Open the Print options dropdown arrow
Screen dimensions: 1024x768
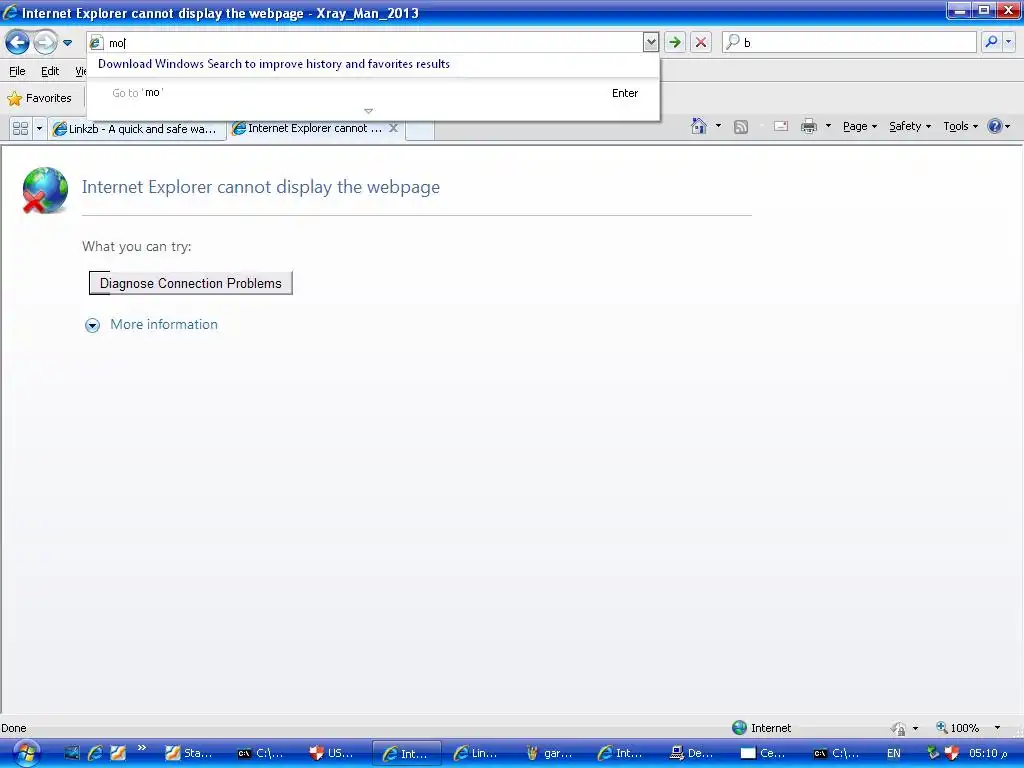(x=828, y=126)
